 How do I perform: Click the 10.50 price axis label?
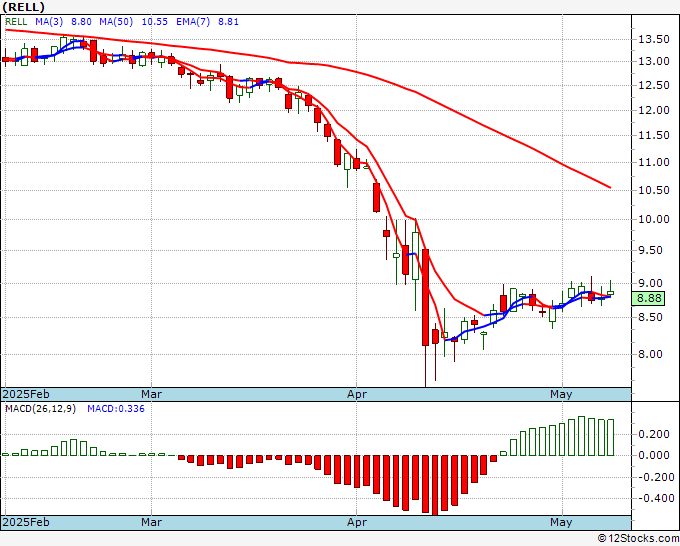654,190
